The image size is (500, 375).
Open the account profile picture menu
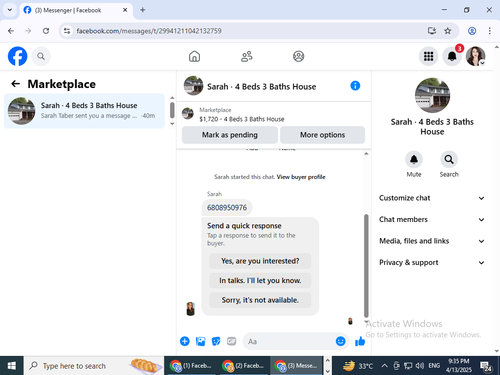[x=475, y=56]
